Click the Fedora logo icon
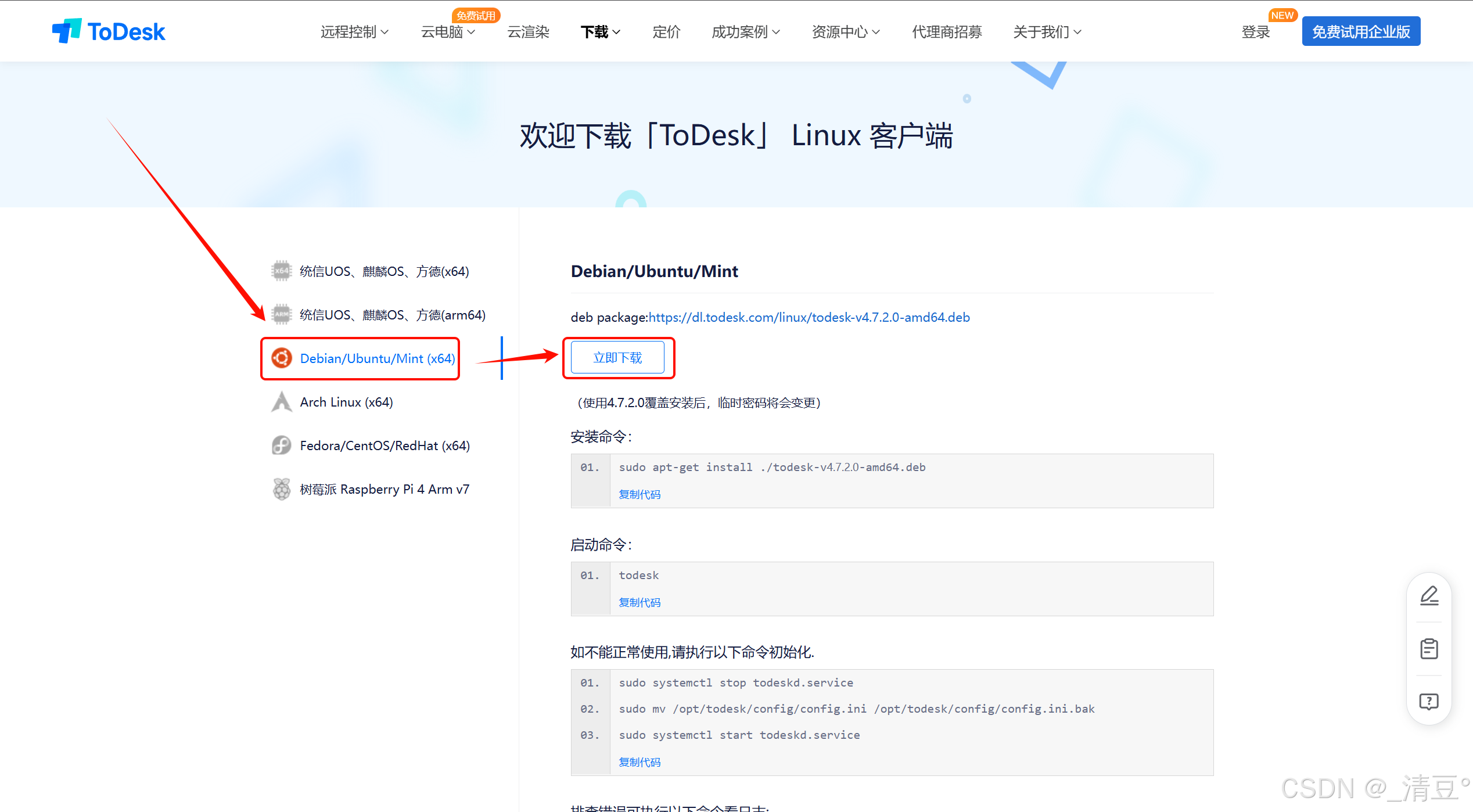 [282, 445]
